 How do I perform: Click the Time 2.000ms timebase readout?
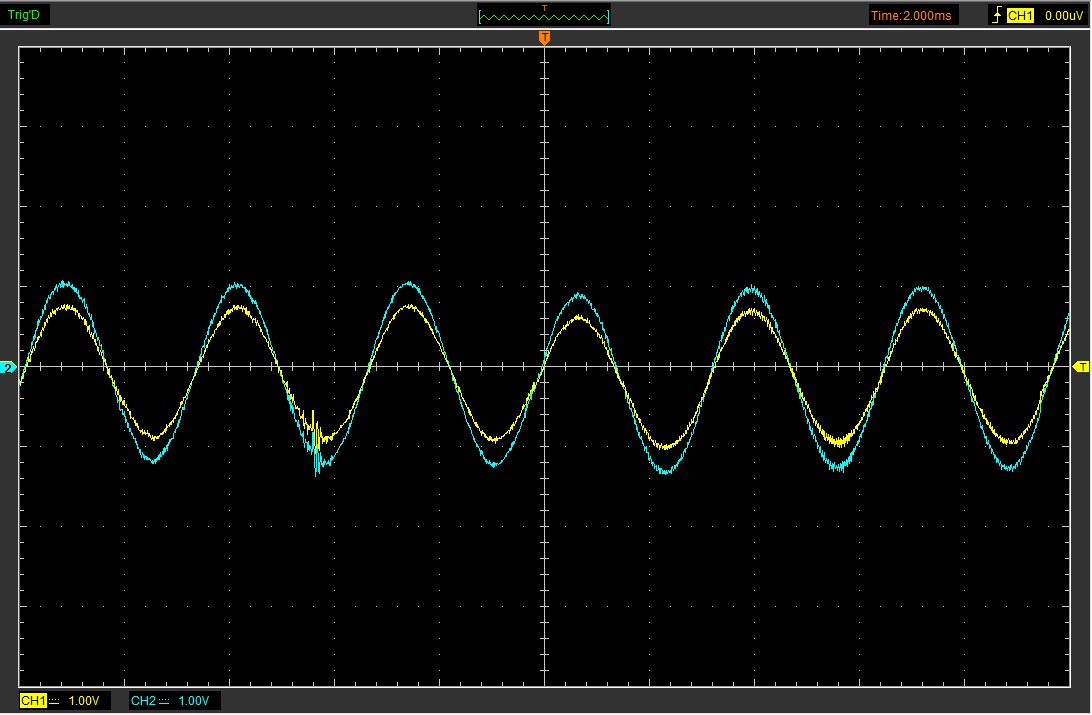point(913,15)
